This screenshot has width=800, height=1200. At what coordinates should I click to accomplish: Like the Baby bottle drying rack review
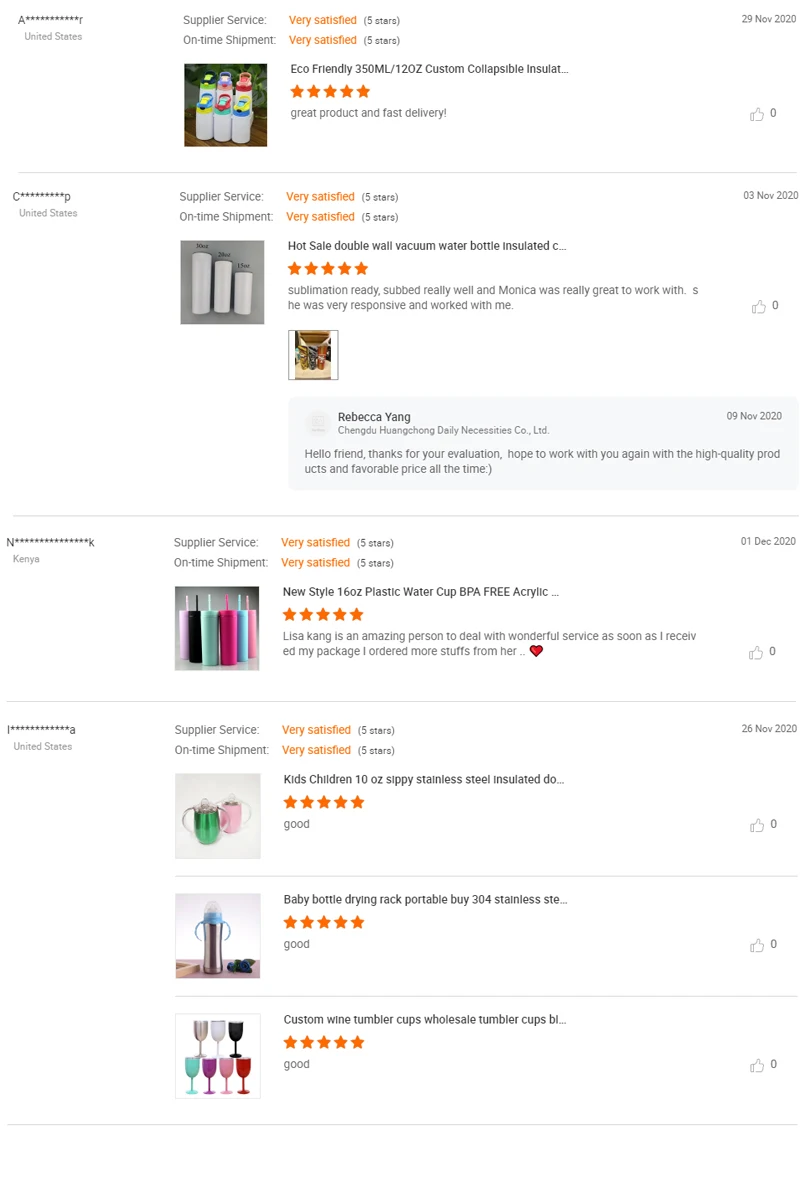click(757, 945)
